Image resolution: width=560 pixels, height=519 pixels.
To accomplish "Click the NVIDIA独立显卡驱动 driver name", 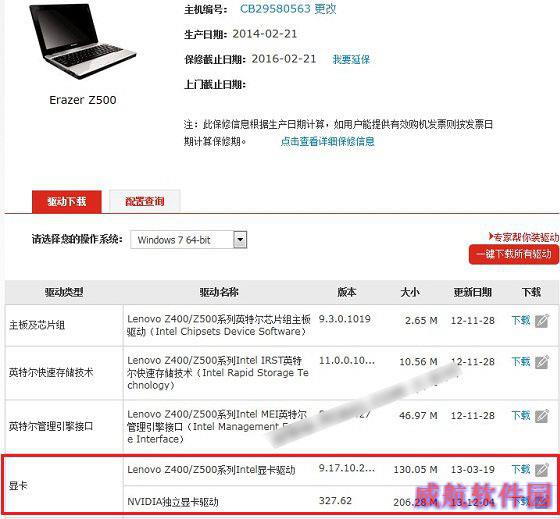I will click(x=173, y=502).
